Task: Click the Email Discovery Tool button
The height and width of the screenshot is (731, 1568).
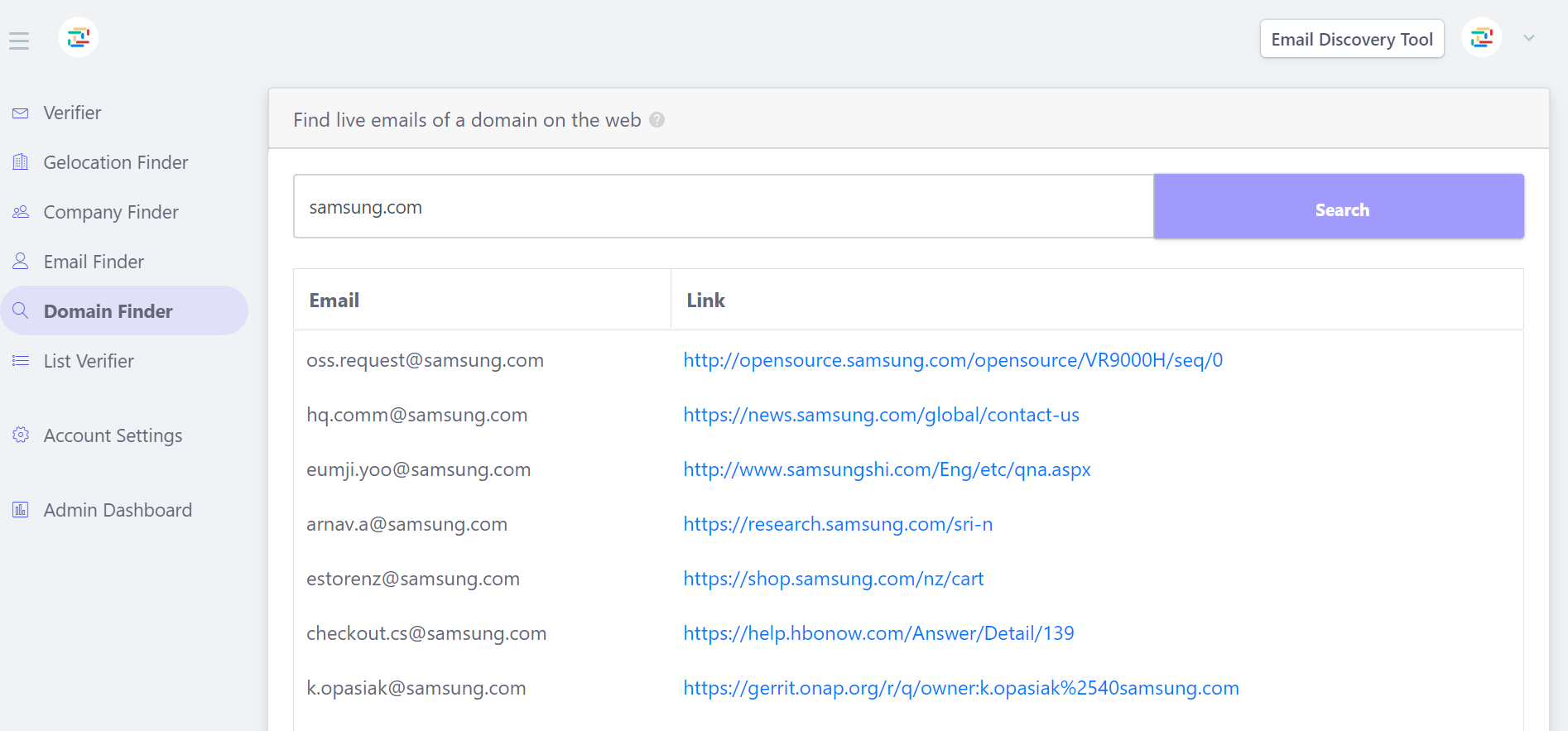Action: 1351,39
